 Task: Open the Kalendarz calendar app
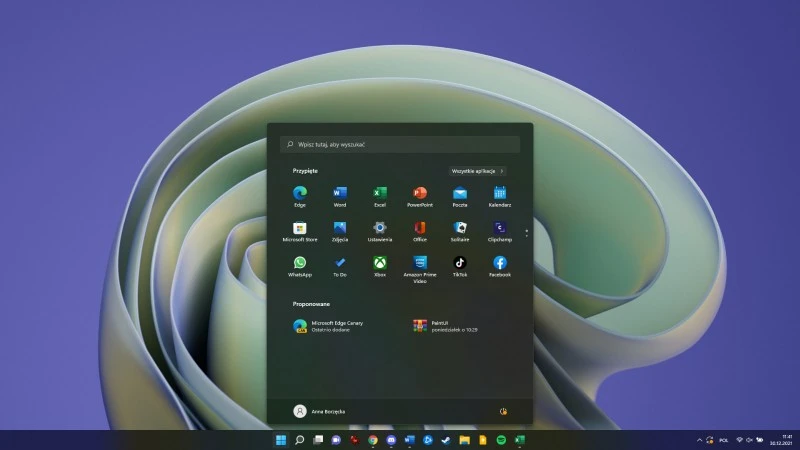(x=499, y=196)
